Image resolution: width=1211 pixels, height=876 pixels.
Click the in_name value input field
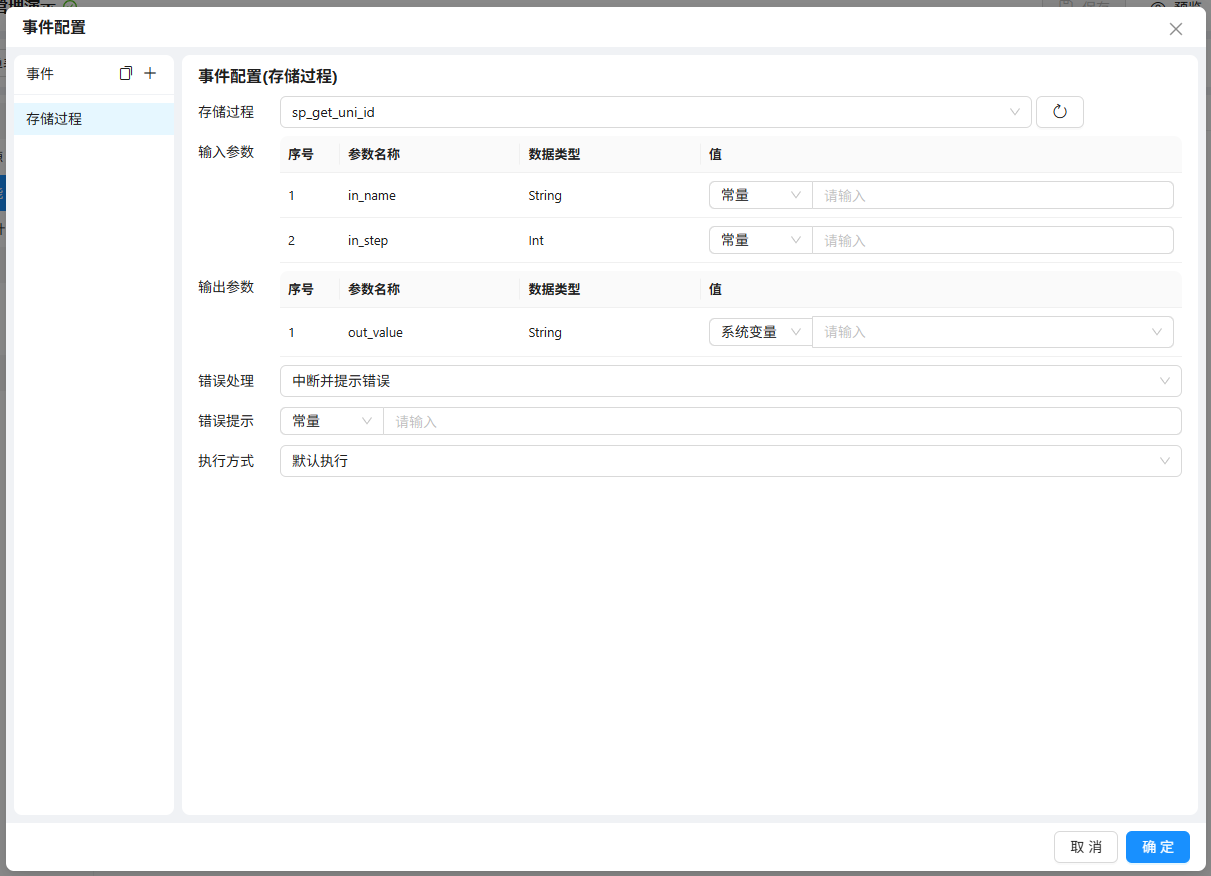click(x=993, y=195)
